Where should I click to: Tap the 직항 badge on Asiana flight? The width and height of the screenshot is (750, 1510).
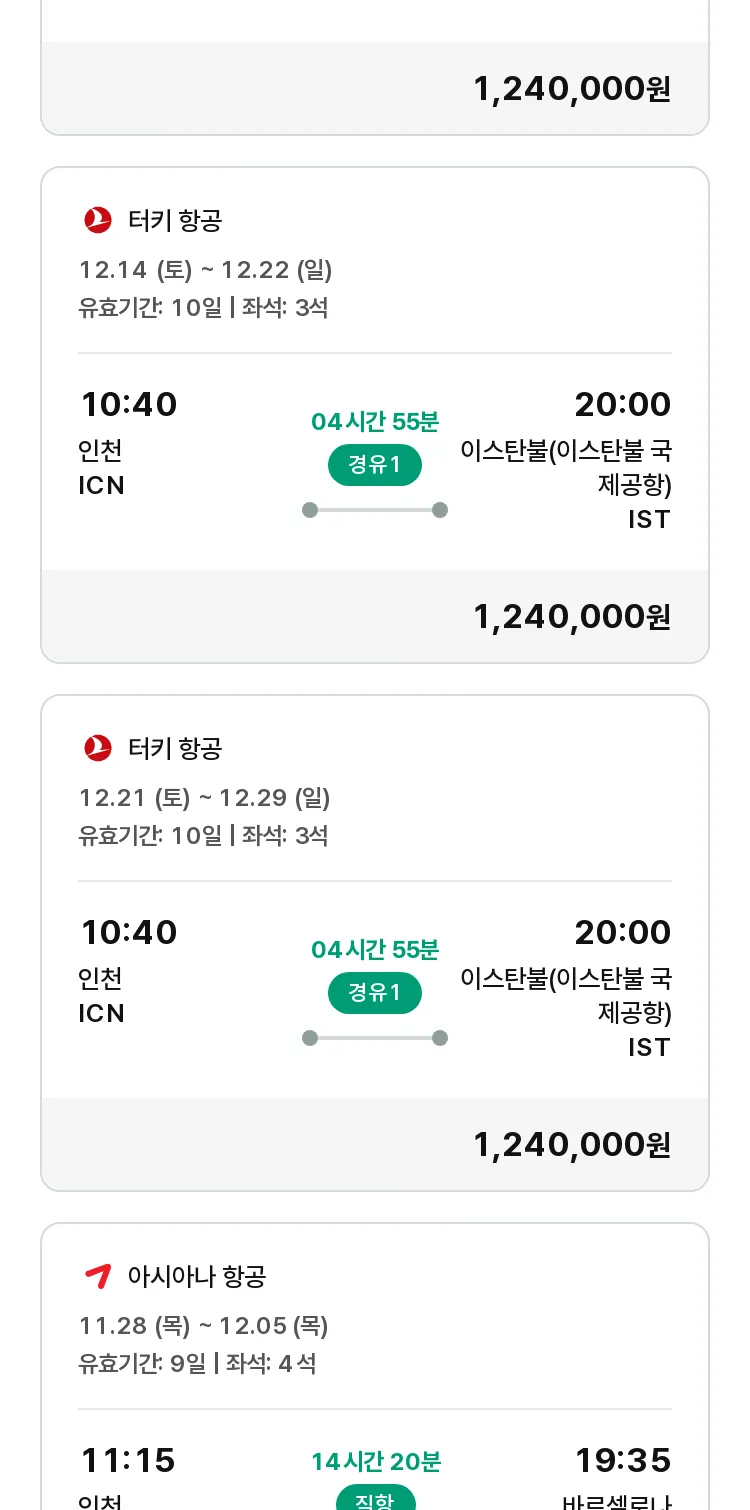tap(375, 1498)
